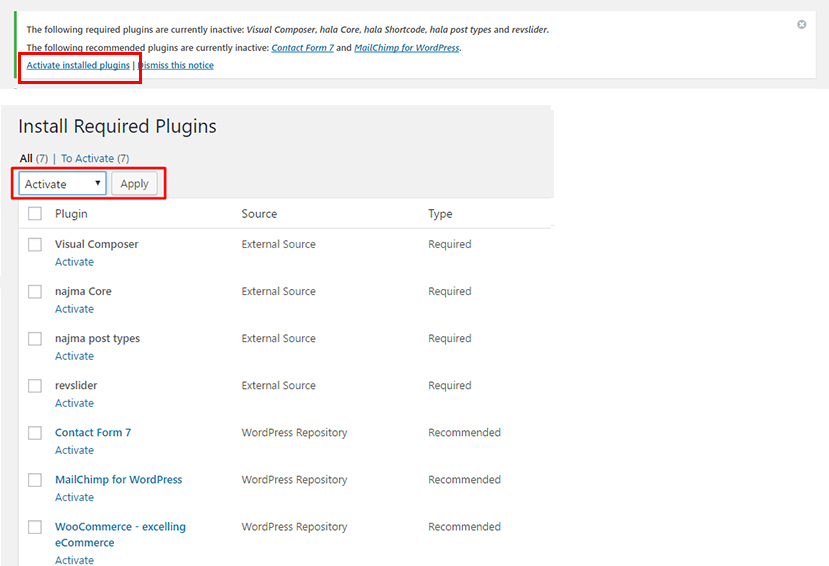Screen dimensions: 829x566
Task: Check the WooCommerce checkbox
Action: tap(35, 527)
